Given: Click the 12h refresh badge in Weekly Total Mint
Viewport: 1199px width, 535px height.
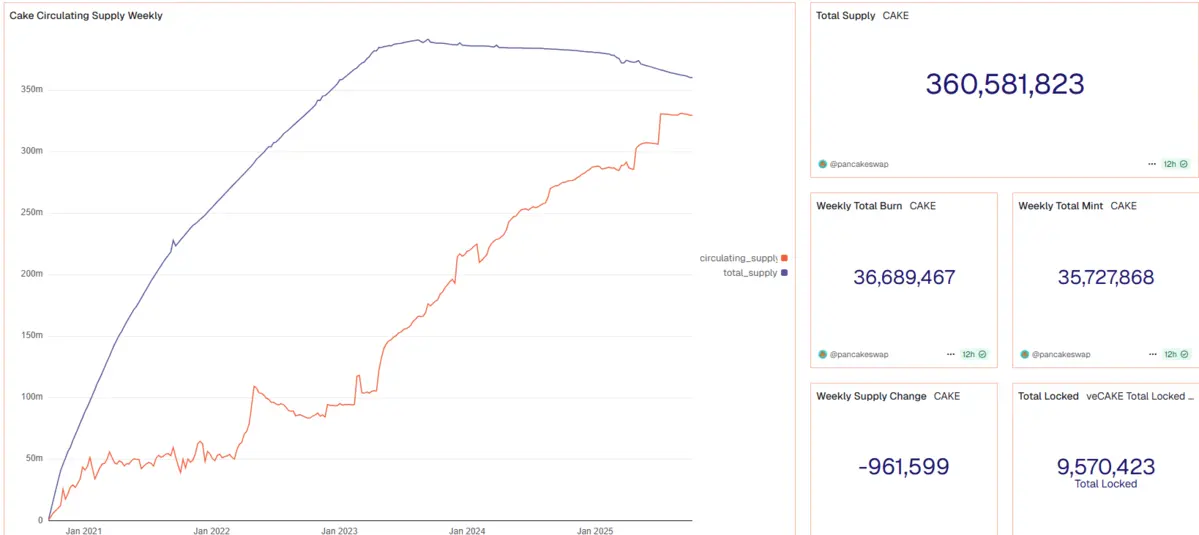Looking at the screenshot, I should point(1175,354).
